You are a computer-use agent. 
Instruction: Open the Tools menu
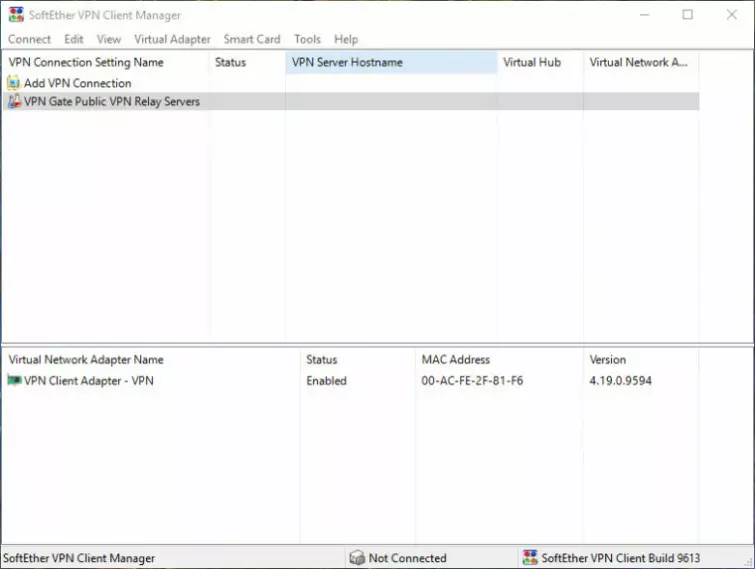click(307, 39)
